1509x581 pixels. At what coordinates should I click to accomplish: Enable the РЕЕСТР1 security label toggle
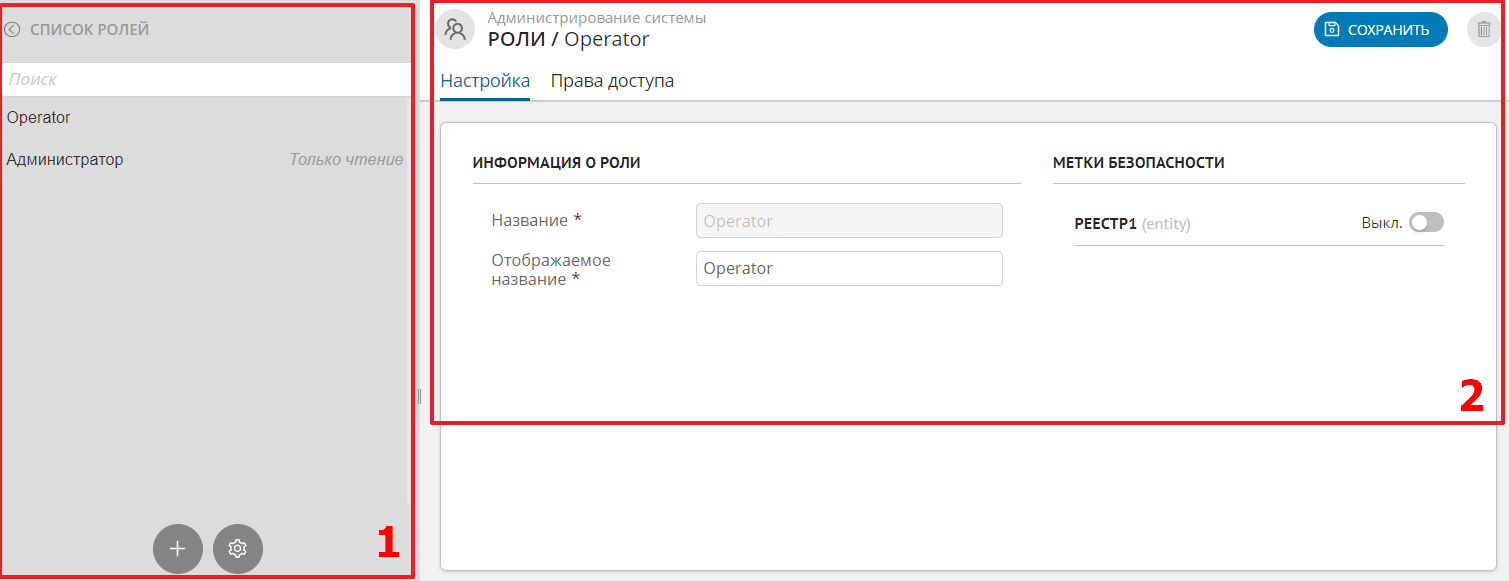tap(1426, 222)
